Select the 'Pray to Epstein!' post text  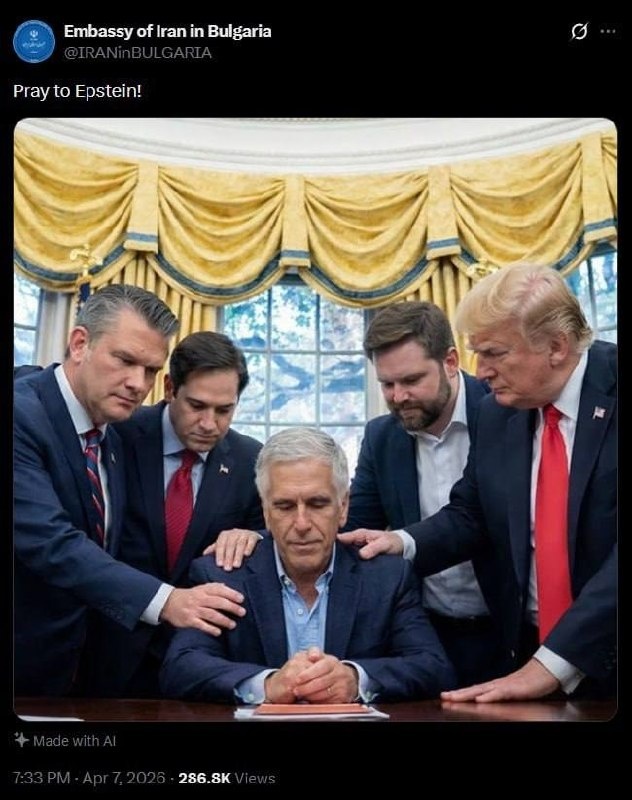point(78,92)
